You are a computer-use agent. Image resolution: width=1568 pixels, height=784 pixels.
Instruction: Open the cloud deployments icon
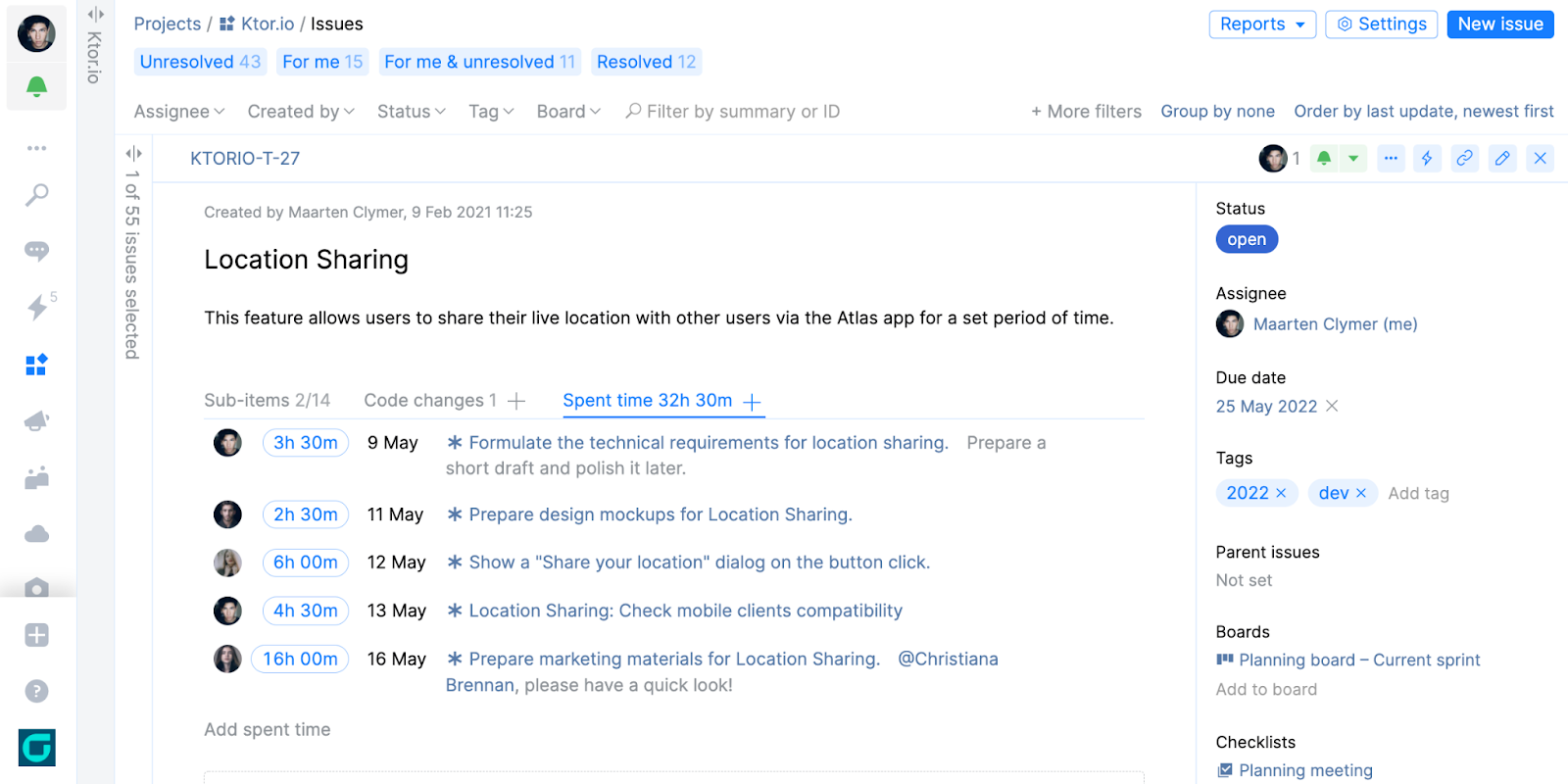pos(36,534)
